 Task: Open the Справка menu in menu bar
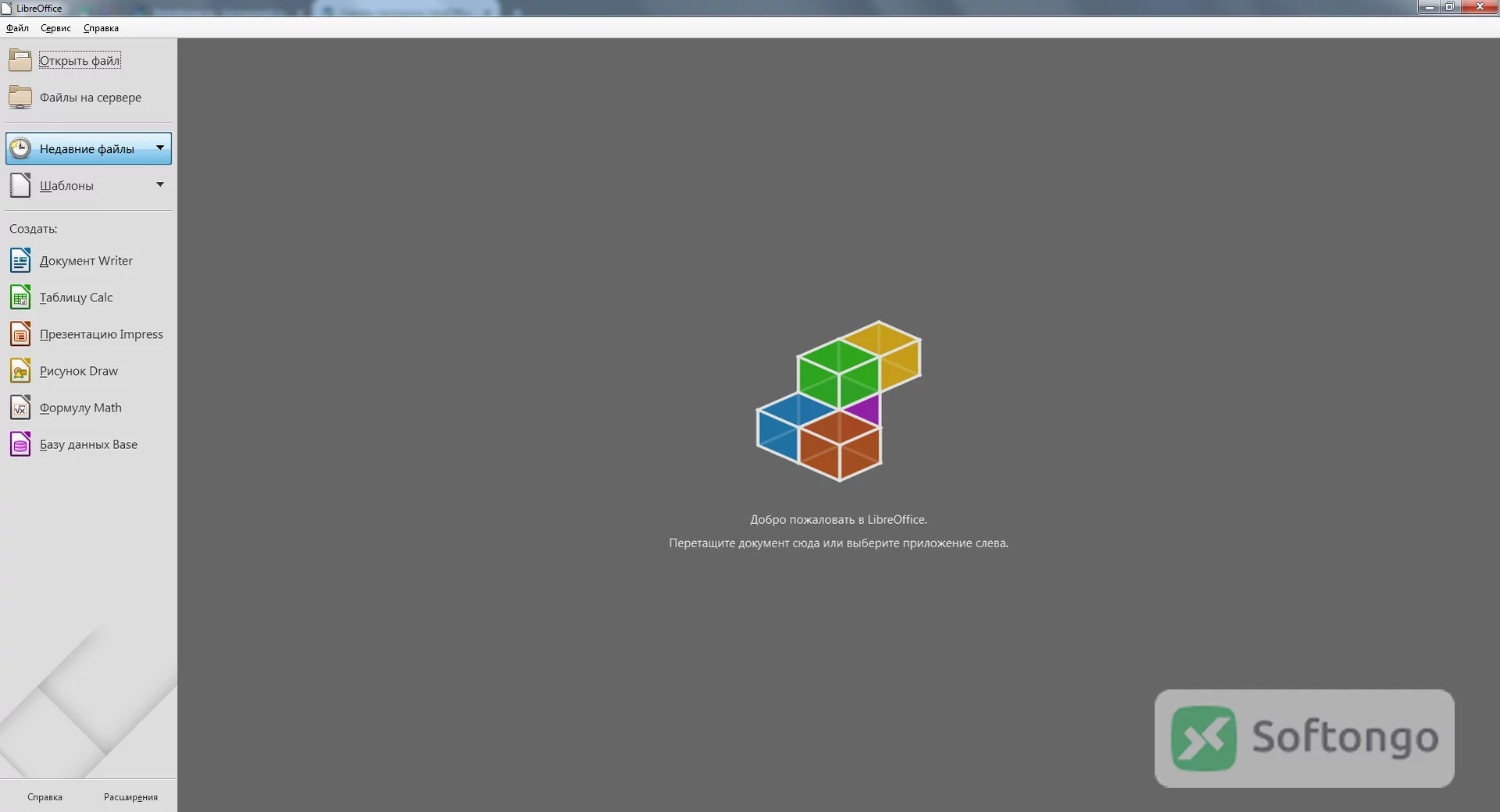(x=101, y=28)
